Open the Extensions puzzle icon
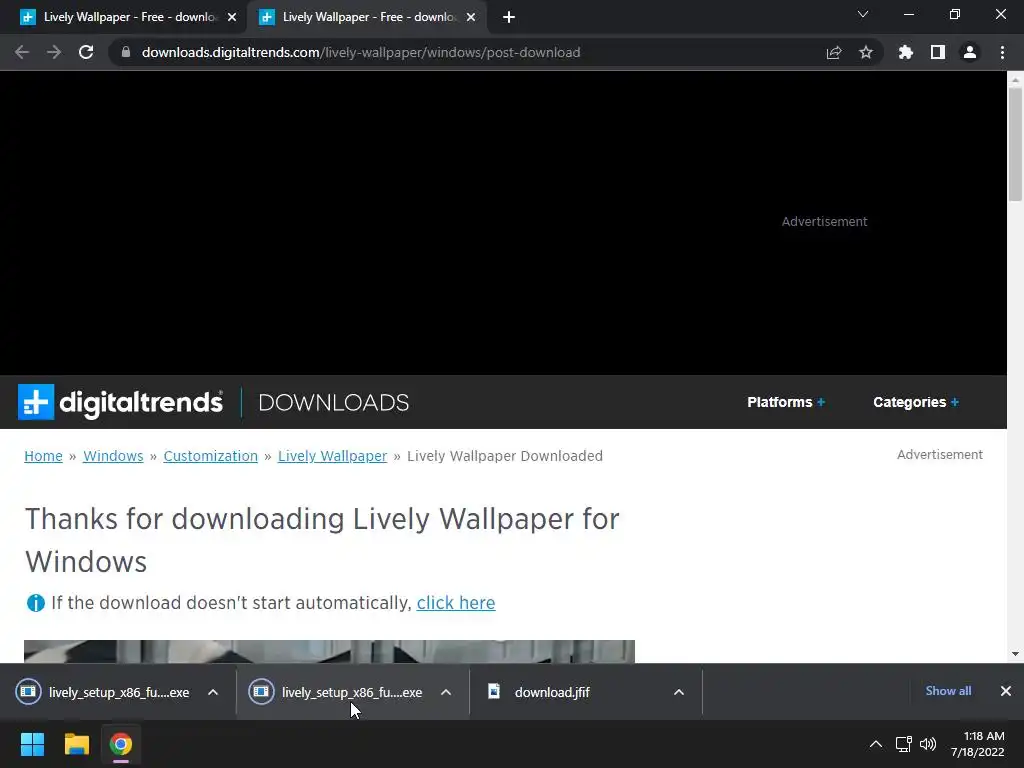Viewport: 1024px width, 768px height. coord(906,52)
